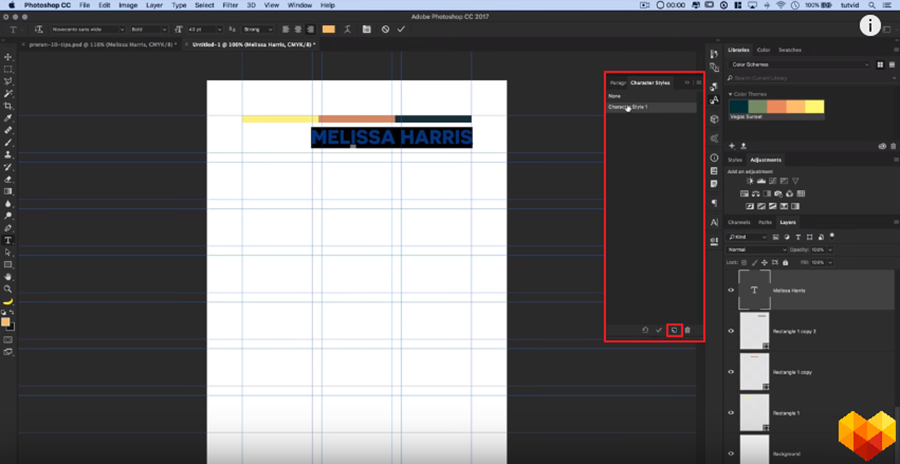Hide the Melissa Harris text layer
This screenshot has width=900, height=464.
click(x=731, y=290)
